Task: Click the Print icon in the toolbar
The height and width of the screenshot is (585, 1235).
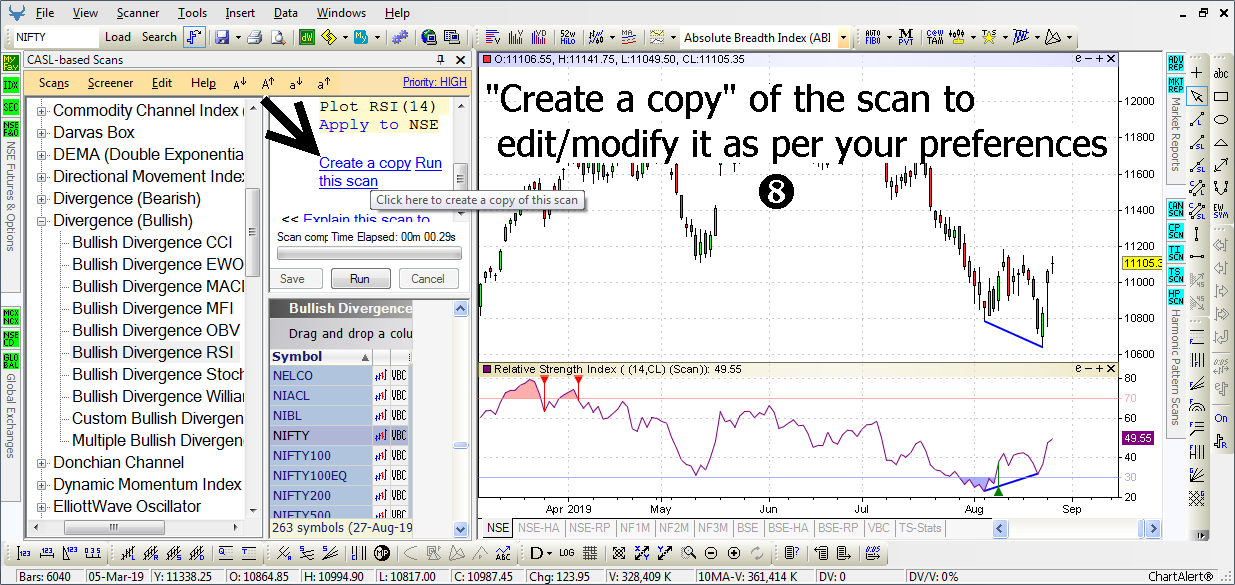Action: coord(254,37)
